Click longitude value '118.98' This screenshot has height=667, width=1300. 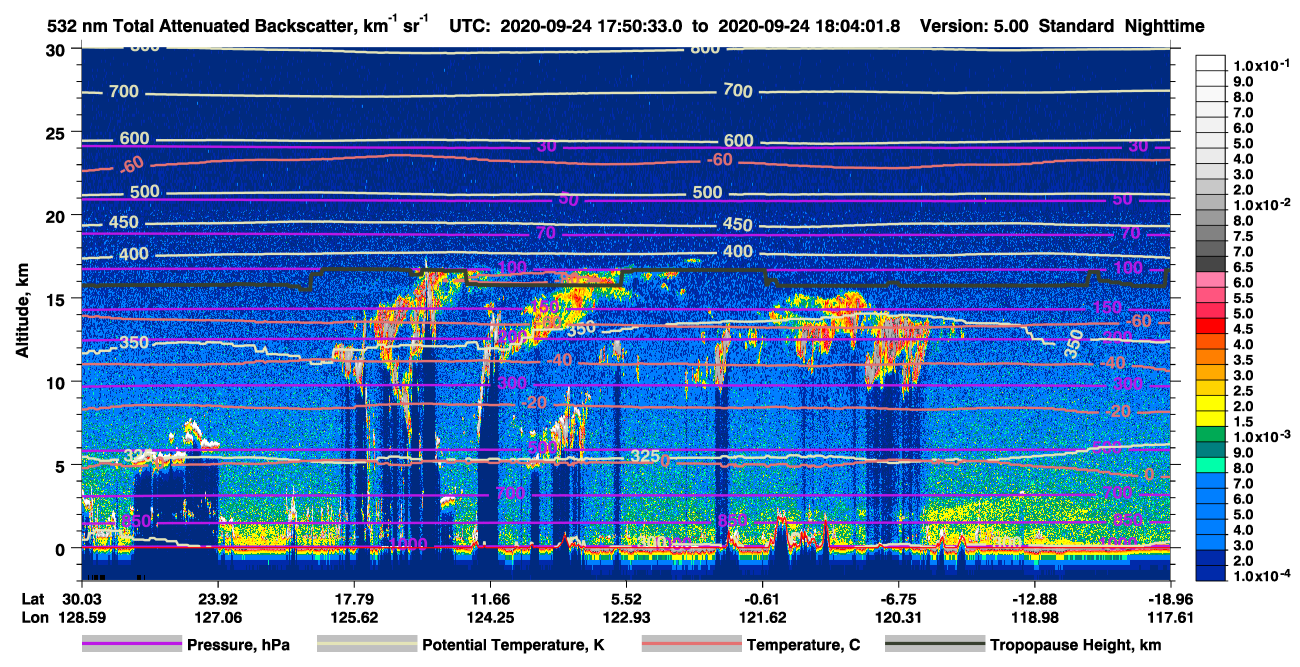[x=1035, y=618]
